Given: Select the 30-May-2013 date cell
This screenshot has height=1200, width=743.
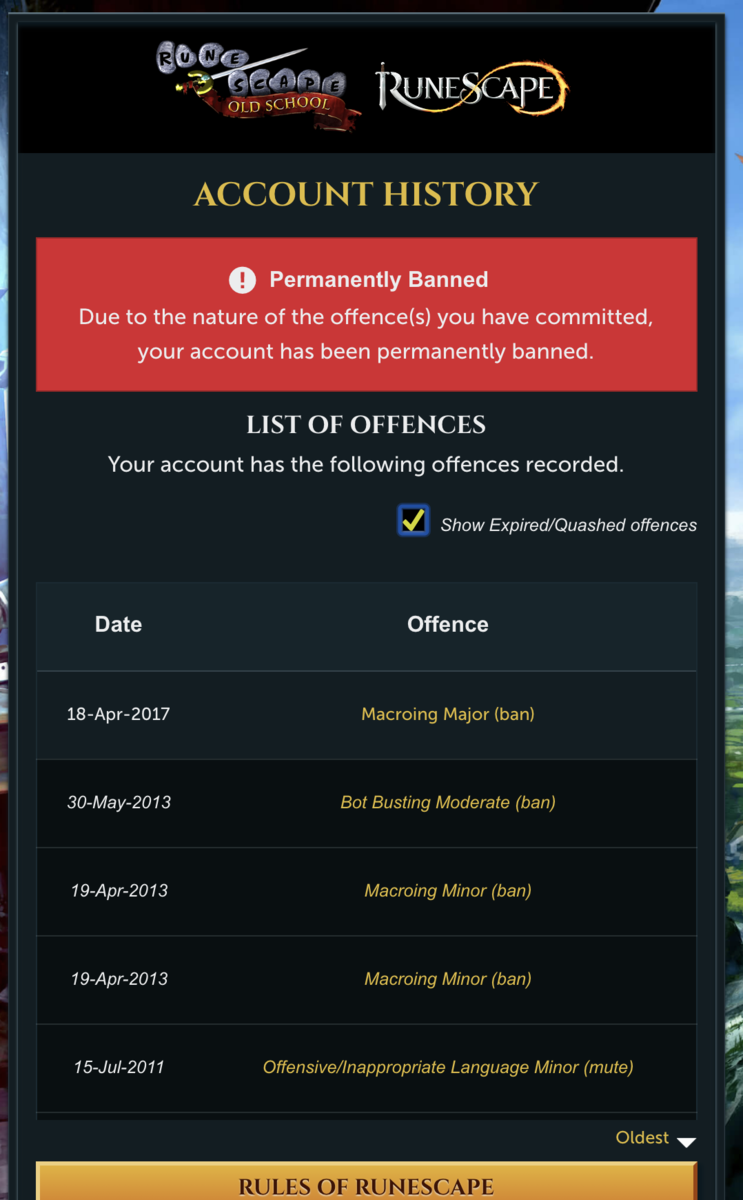Looking at the screenshot, I should click(118, 802).
